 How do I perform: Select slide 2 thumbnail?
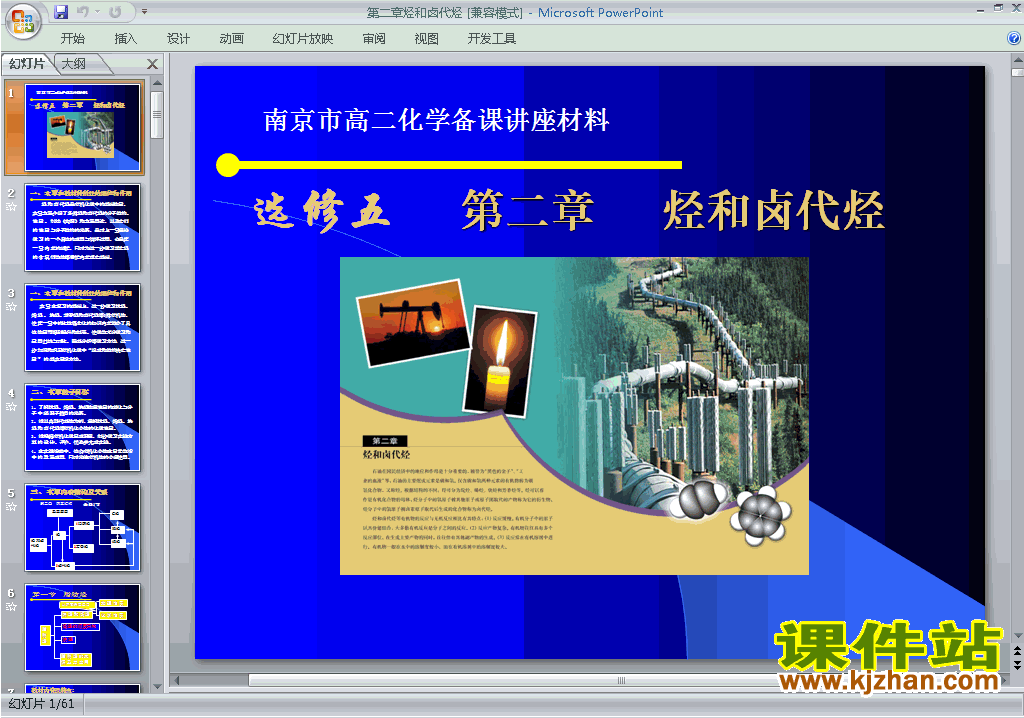[x=82, y=227]
